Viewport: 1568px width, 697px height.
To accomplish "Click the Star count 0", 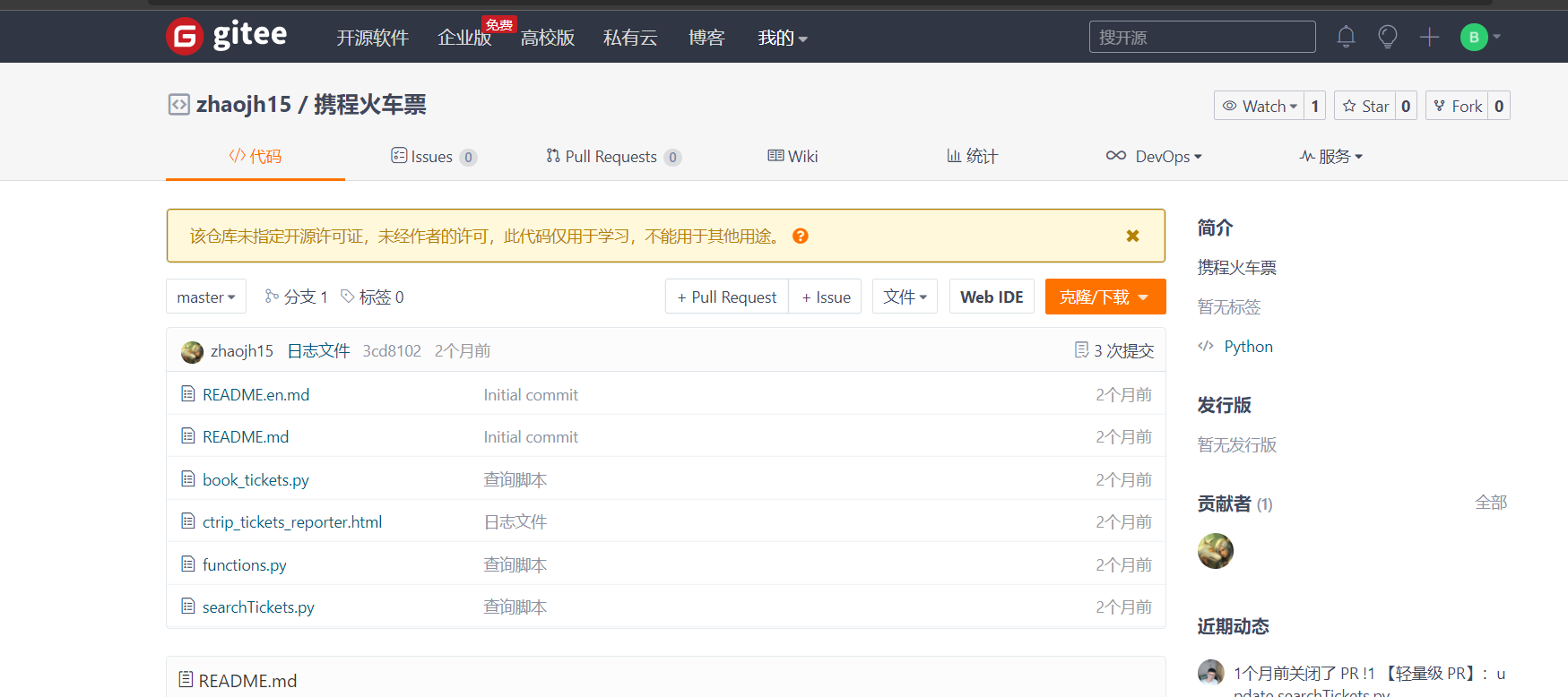I will coord(1407,106).
